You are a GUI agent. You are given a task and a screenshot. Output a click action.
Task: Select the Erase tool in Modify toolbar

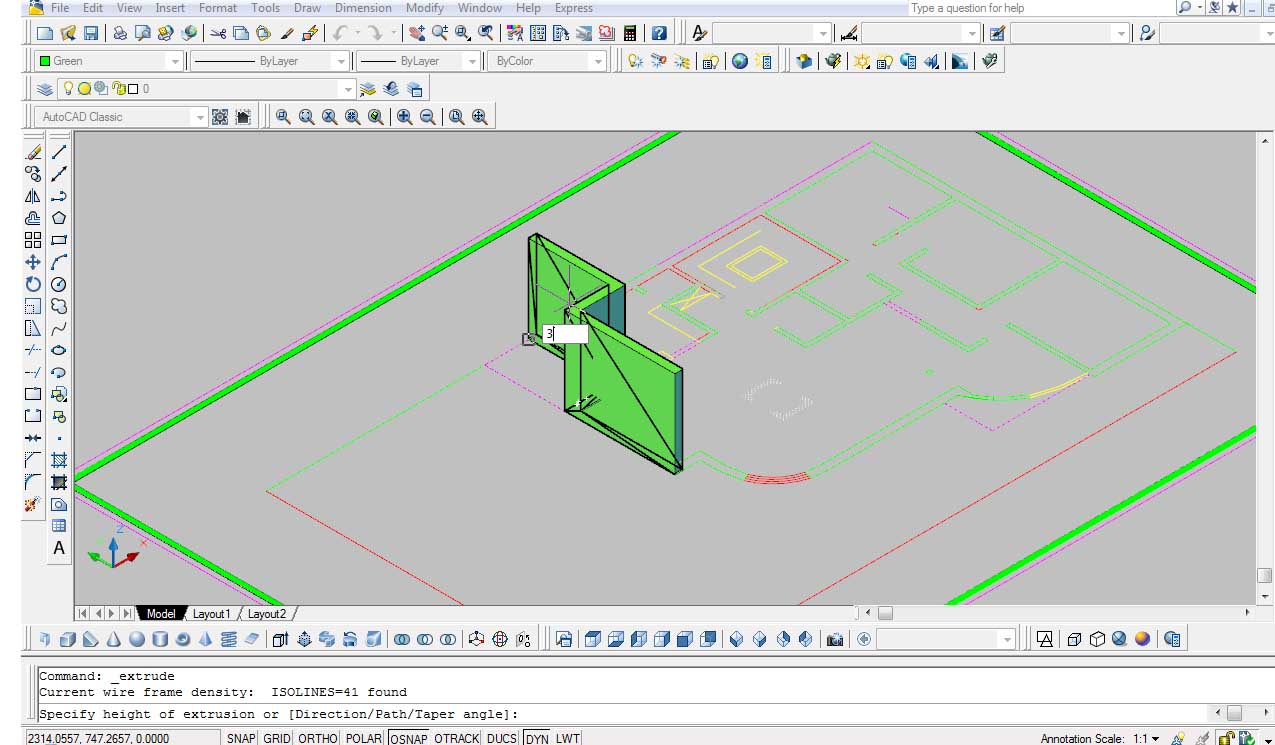point(33,152)
